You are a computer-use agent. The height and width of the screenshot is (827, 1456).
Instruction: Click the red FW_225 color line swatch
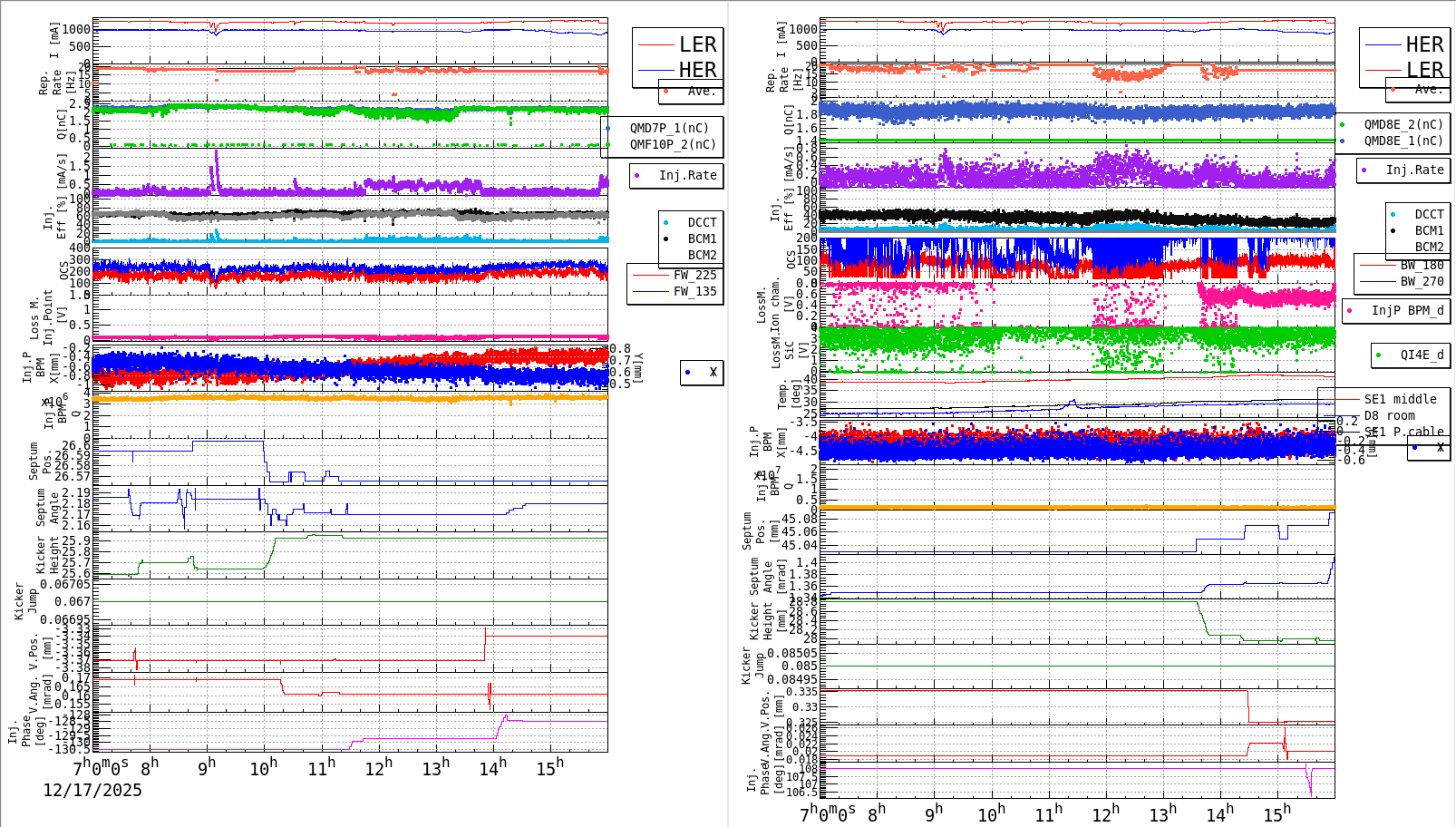649,275
